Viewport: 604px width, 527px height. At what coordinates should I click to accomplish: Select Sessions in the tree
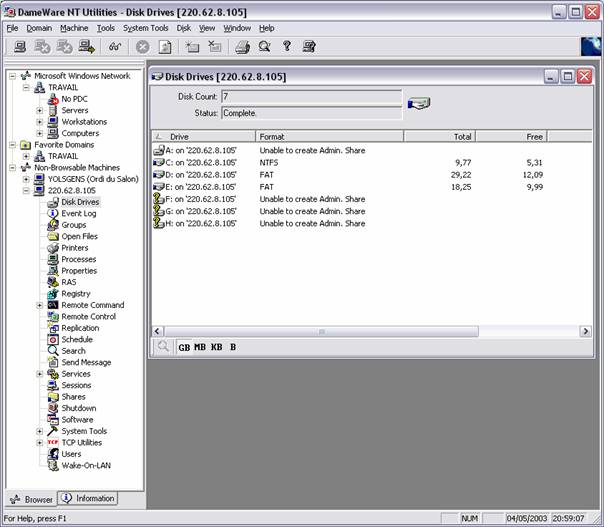[76, 385]
